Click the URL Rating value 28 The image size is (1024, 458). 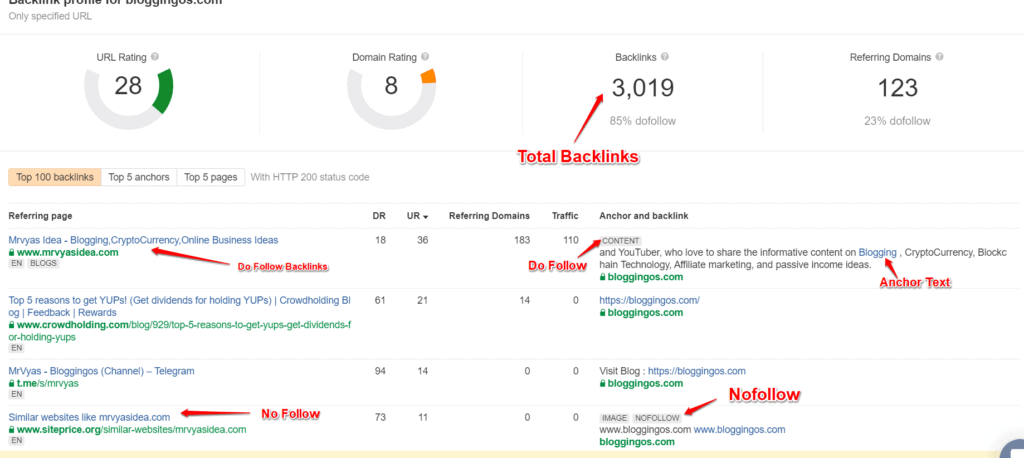pyautogui.click(x=128, y=86)
